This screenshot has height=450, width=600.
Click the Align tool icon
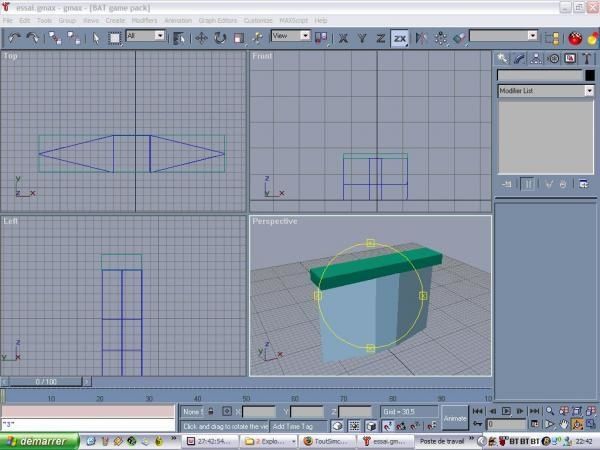pyautogui.click(x=459, y=38)
